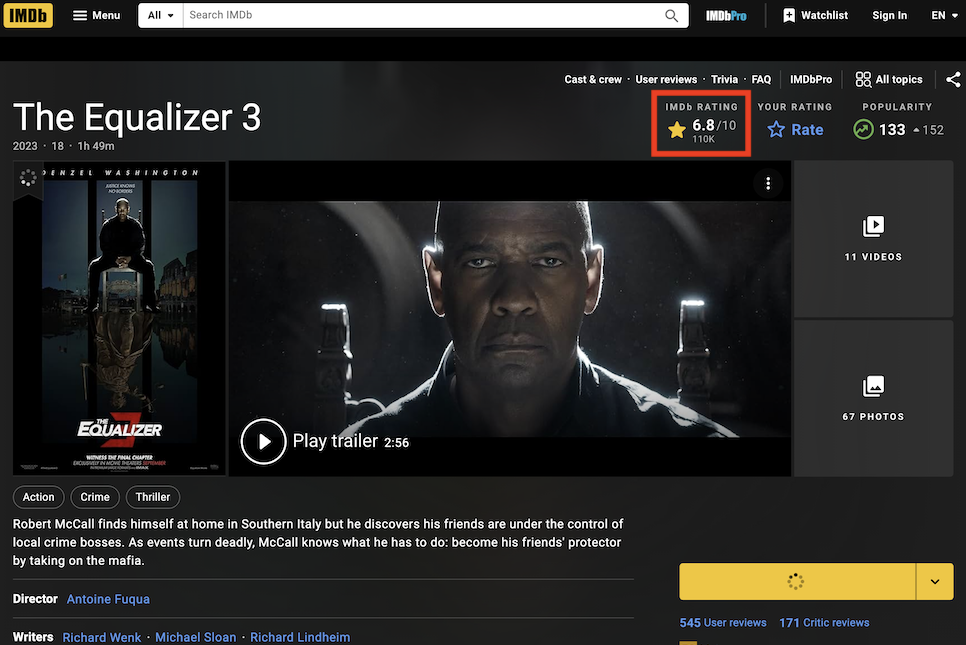Open the 11 Videos tile
Viewport: 966px width, 645px height.
pos(873,239)
